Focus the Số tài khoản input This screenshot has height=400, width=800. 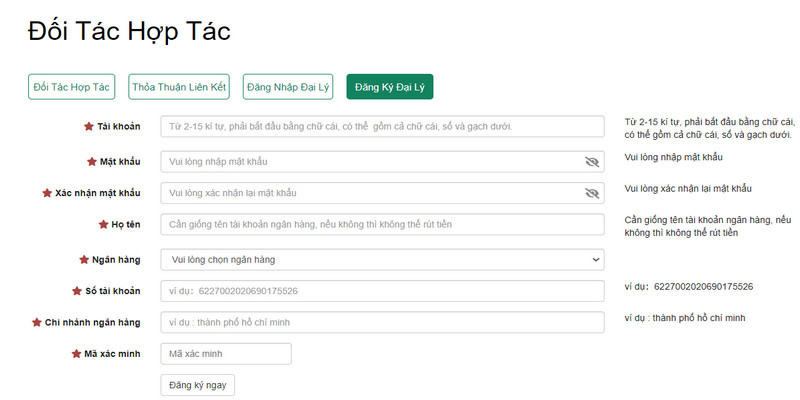coord(382,291)
